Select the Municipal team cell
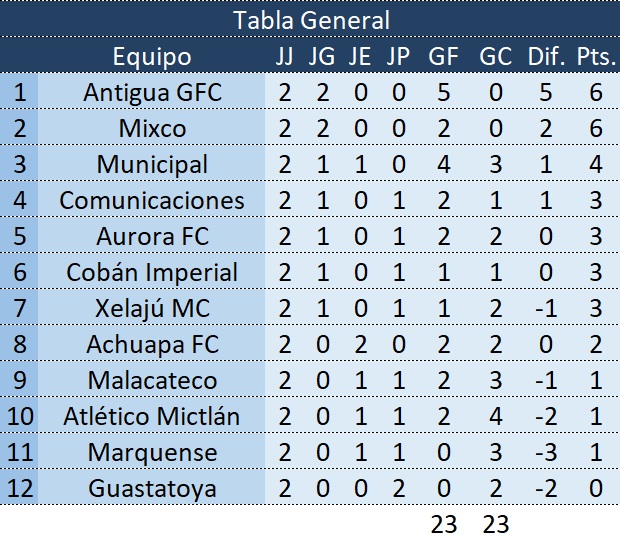The width and height of the screenshot is (620, 535). [152, 165]
